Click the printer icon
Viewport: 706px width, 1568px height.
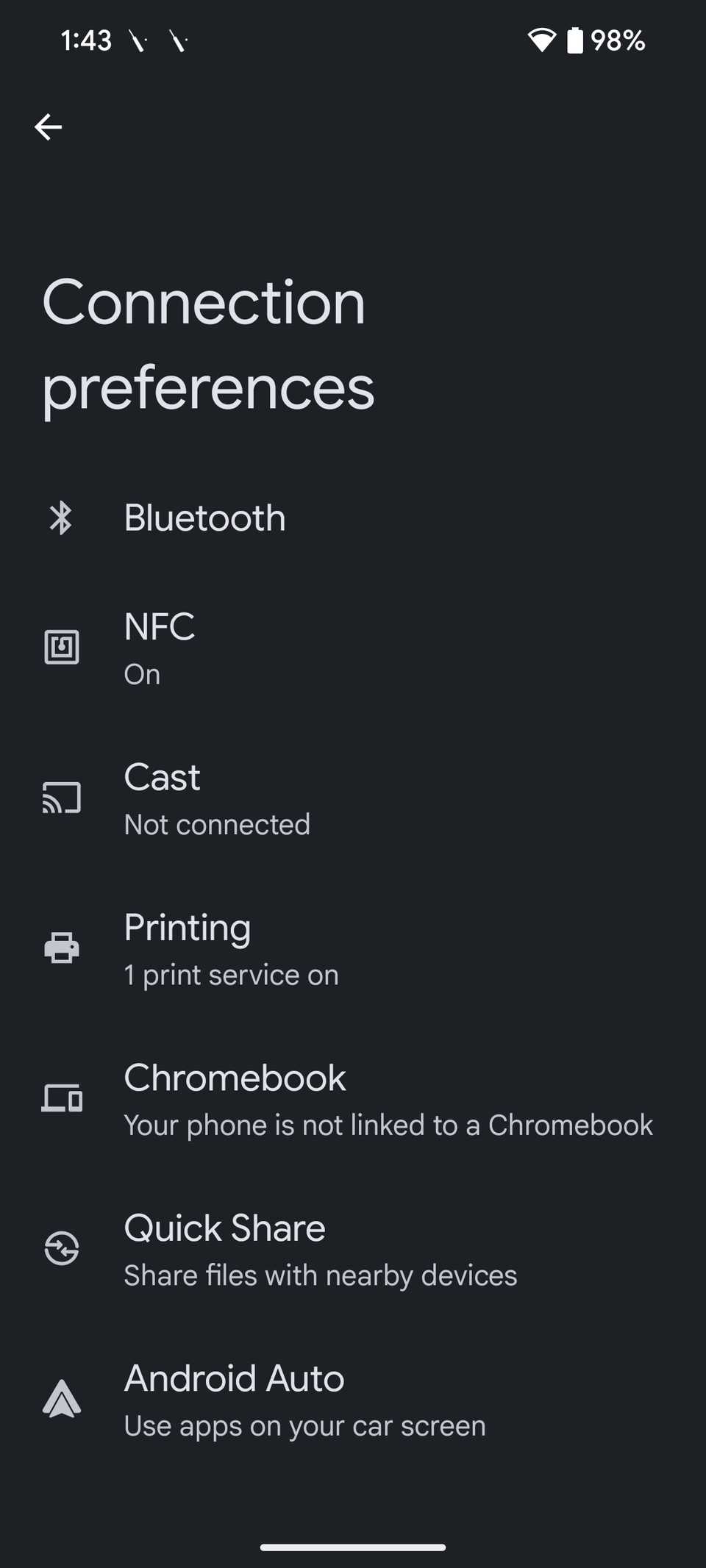[62, 948]
